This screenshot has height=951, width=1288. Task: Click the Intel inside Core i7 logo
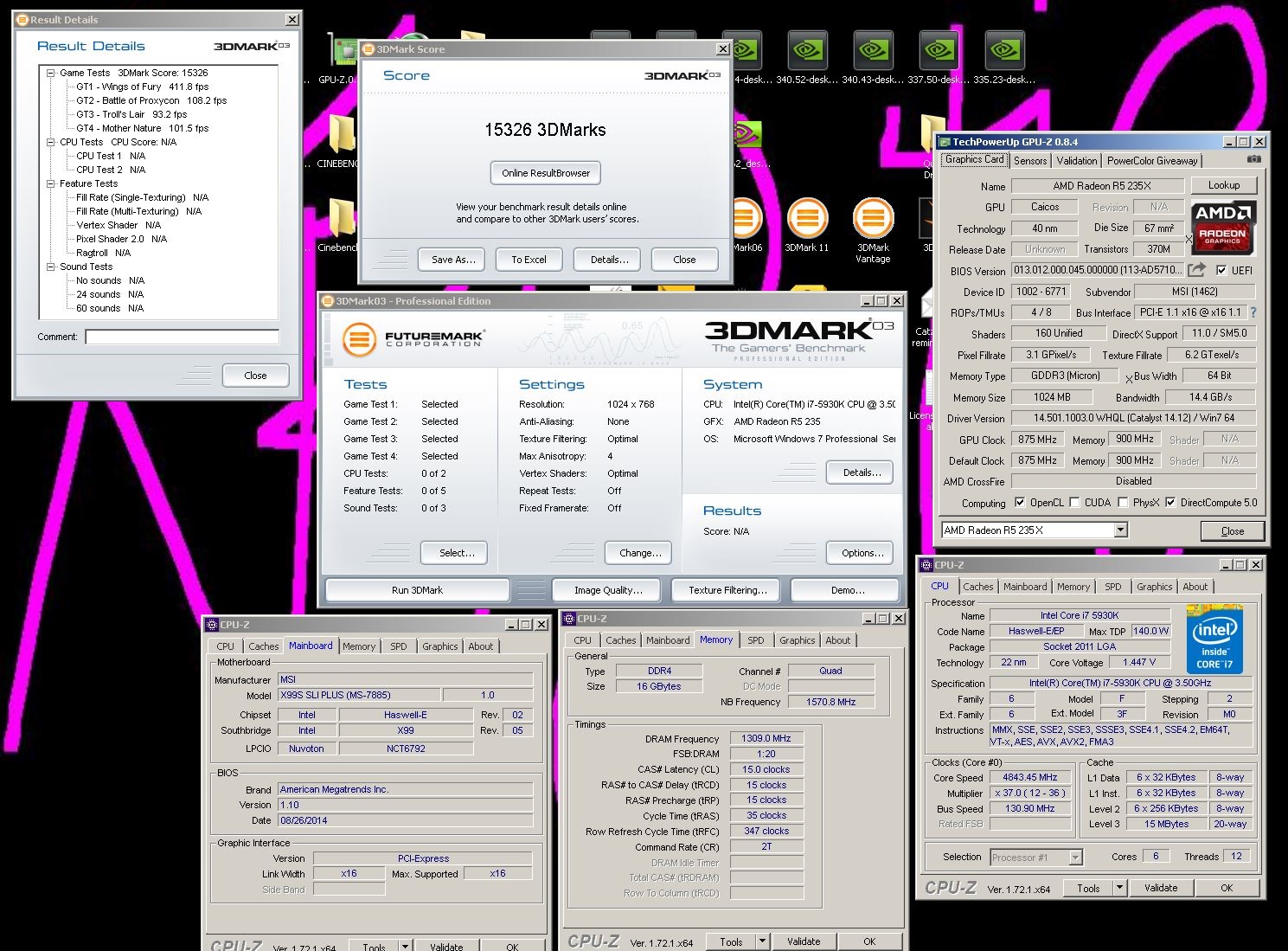1214,639
